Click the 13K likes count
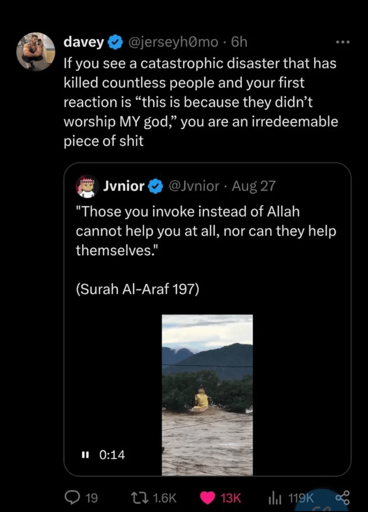 [x=231, y=498]
